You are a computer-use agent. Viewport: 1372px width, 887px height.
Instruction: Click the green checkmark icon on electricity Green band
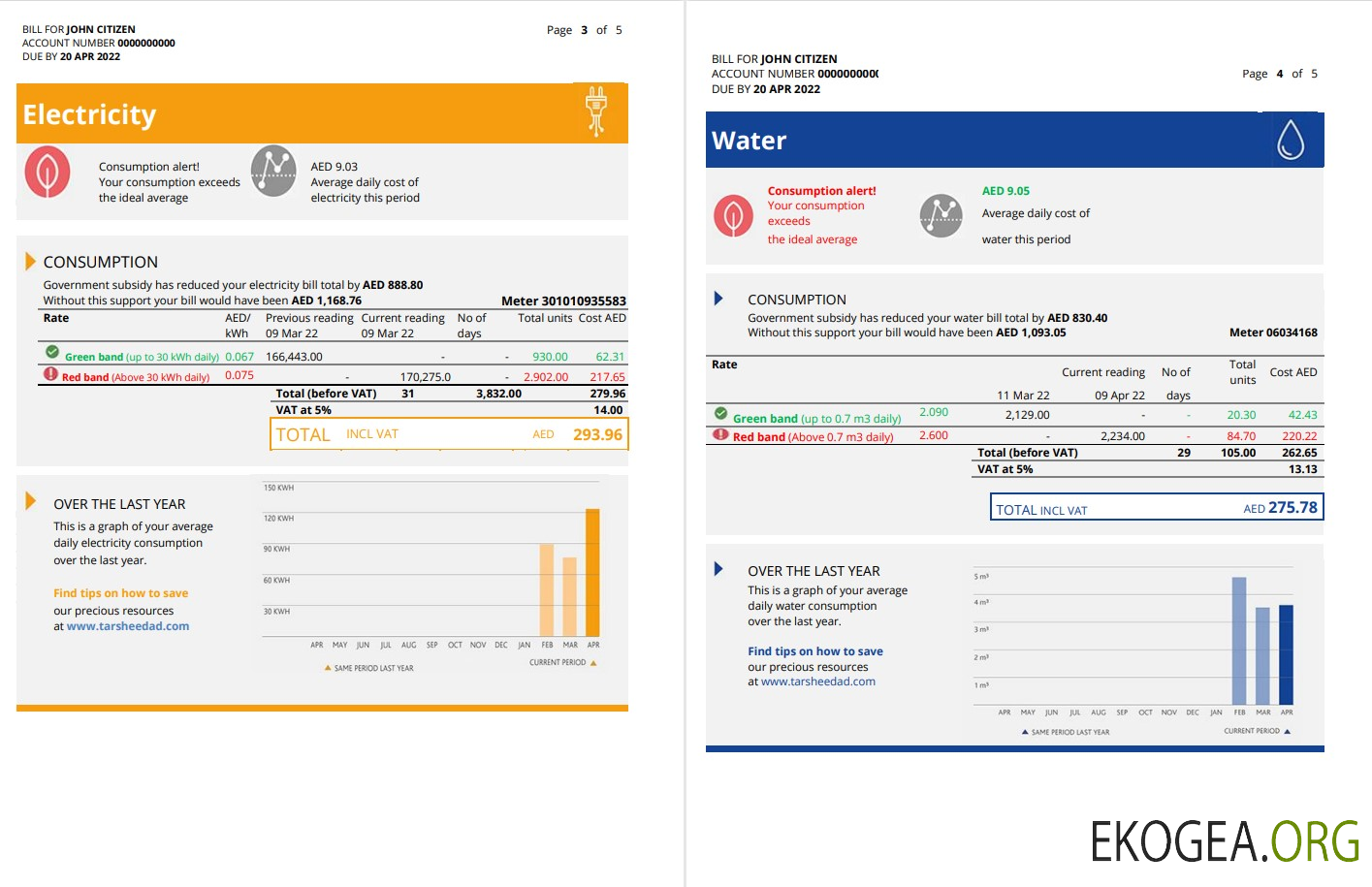[x=51, y=352]
